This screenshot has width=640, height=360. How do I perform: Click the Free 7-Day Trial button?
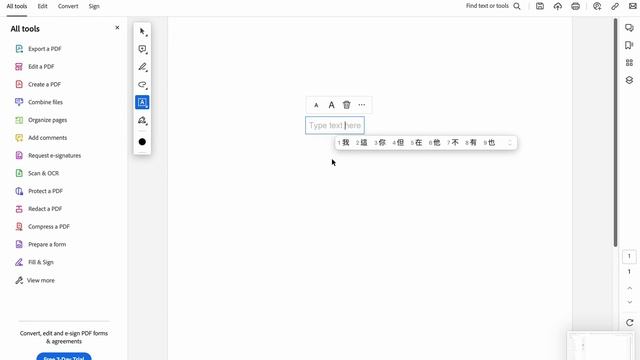[x=64, y=356]
